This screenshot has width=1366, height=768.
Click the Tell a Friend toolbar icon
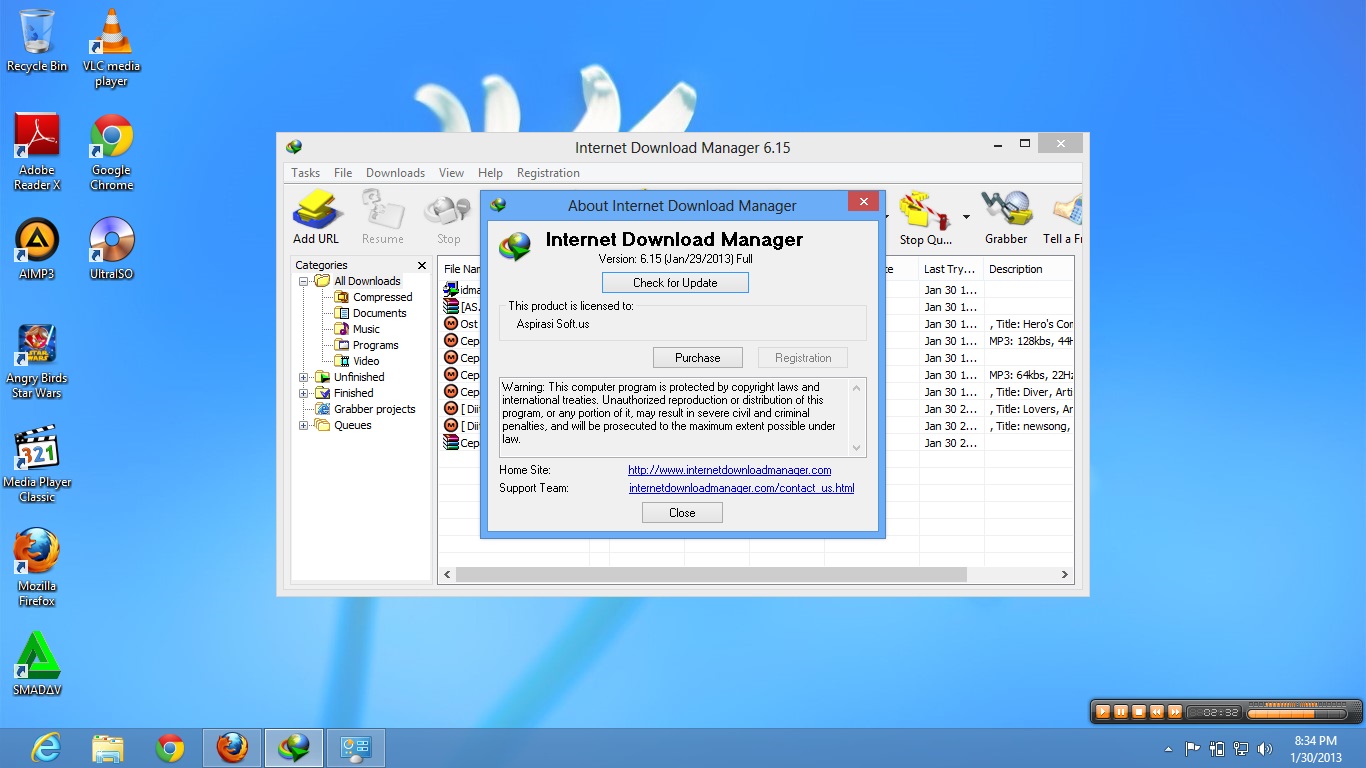1062,218
